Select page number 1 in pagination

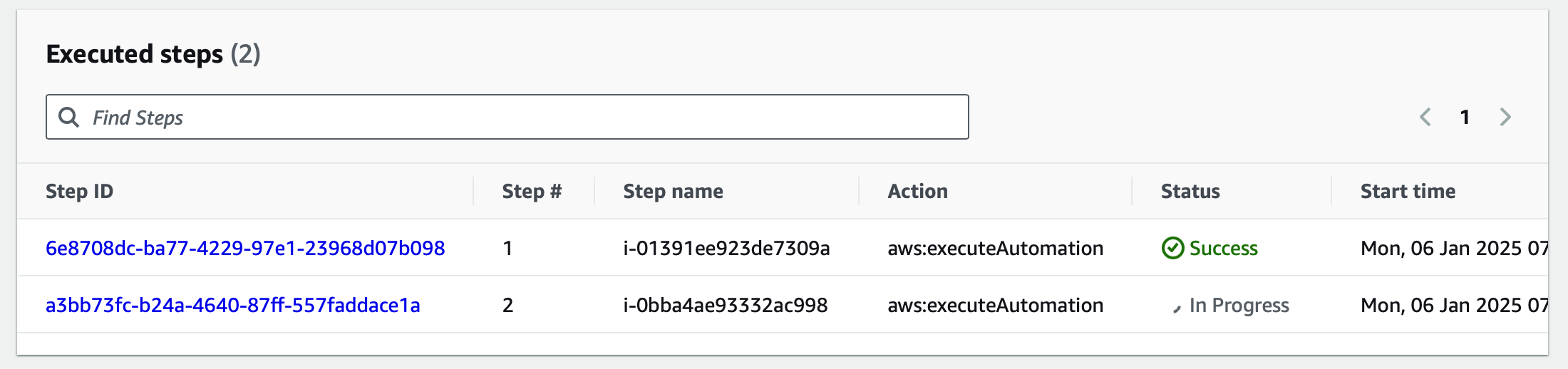point(1465,117)
